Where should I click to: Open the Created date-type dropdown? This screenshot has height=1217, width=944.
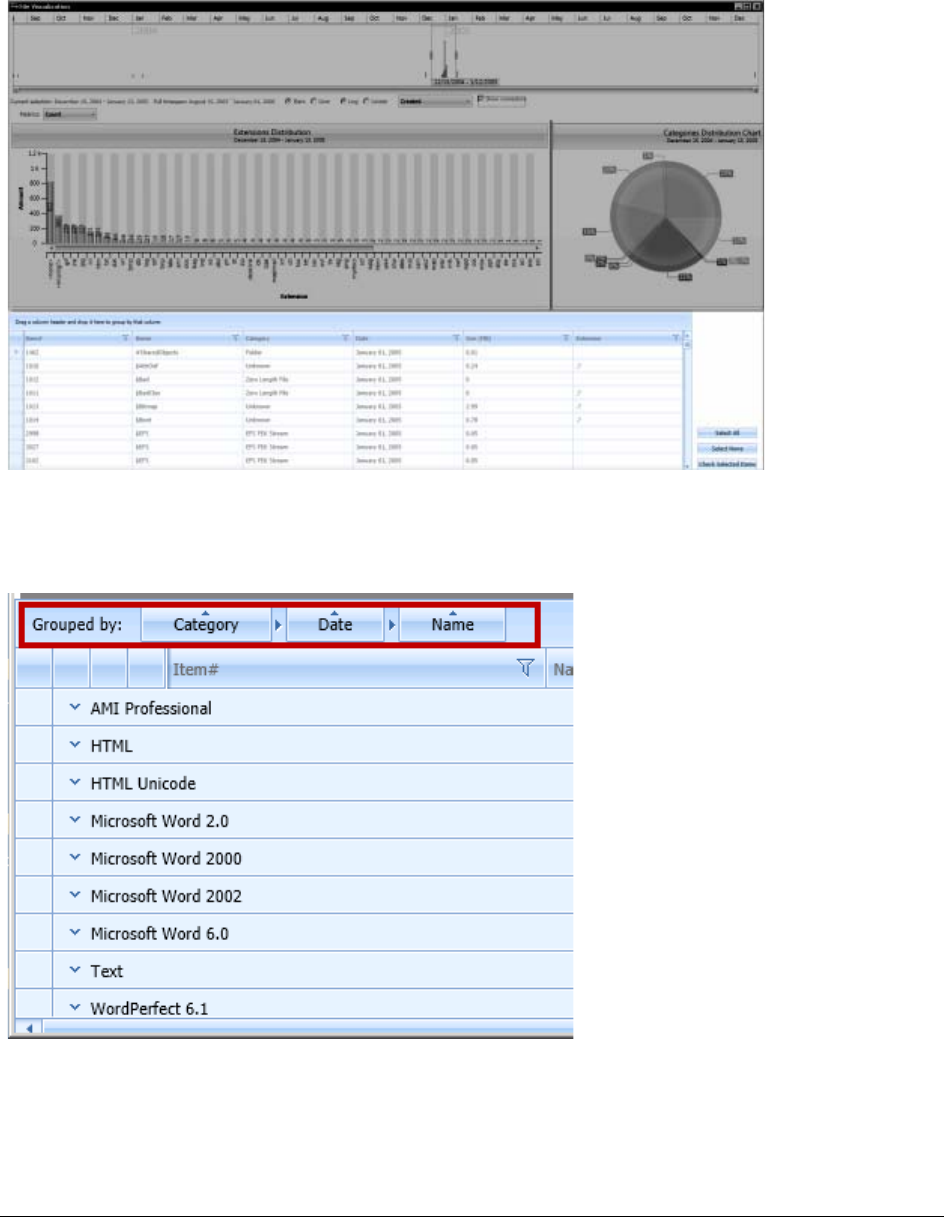coord(435,101)
